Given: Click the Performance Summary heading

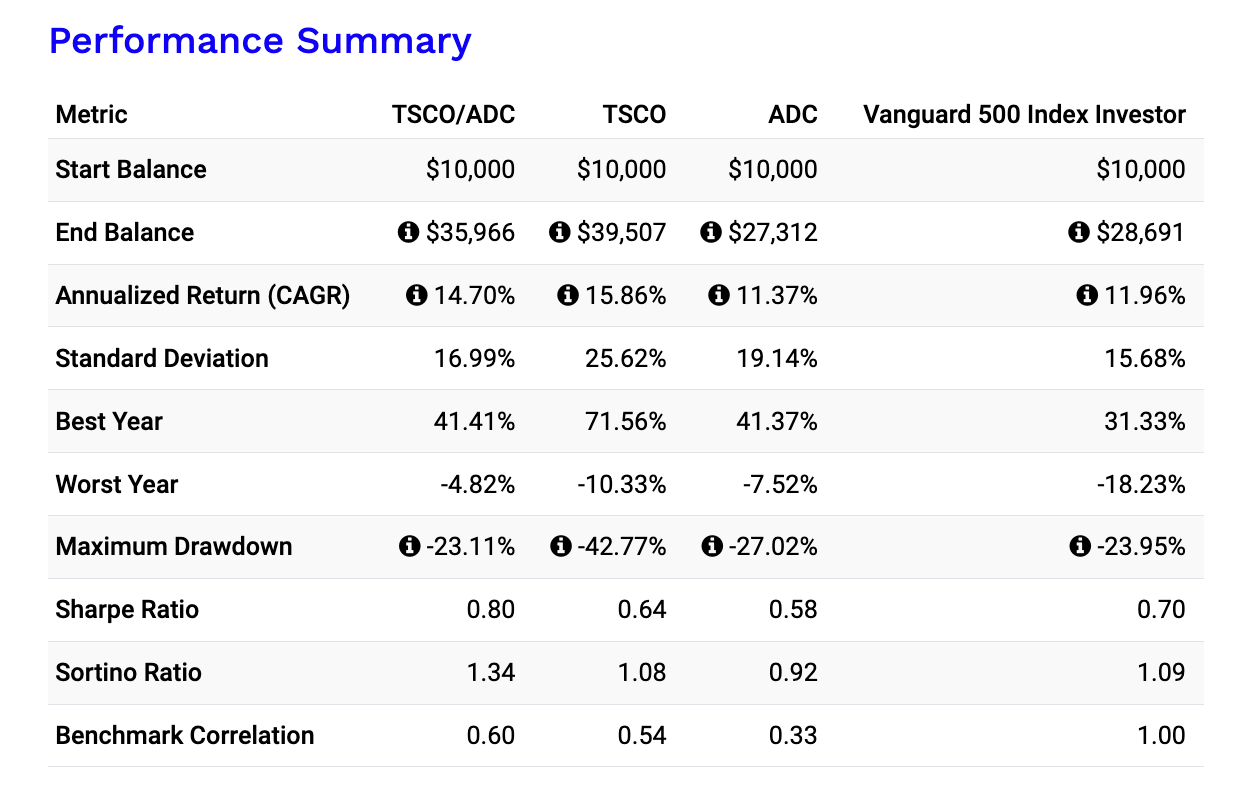Looking at the screenshot, I should pos(261,42).
